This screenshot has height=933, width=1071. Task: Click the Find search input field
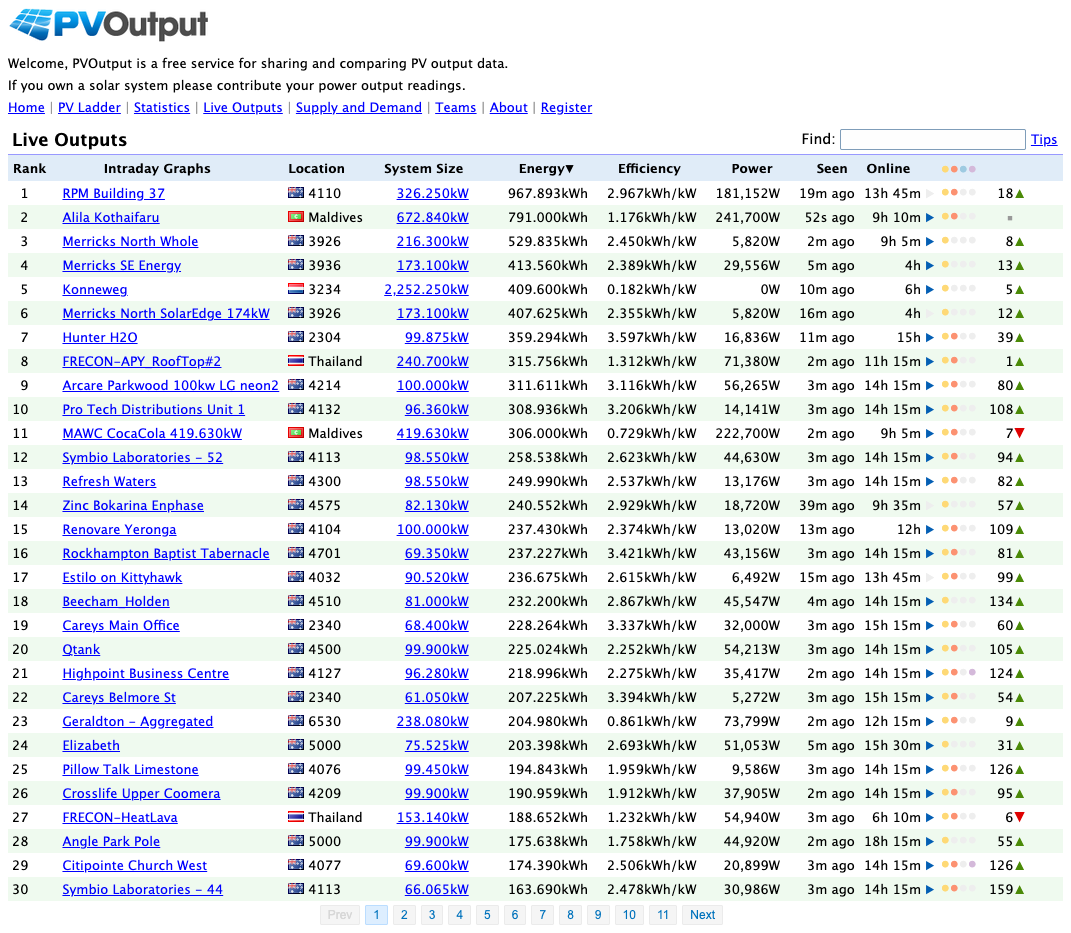point(932,140)
